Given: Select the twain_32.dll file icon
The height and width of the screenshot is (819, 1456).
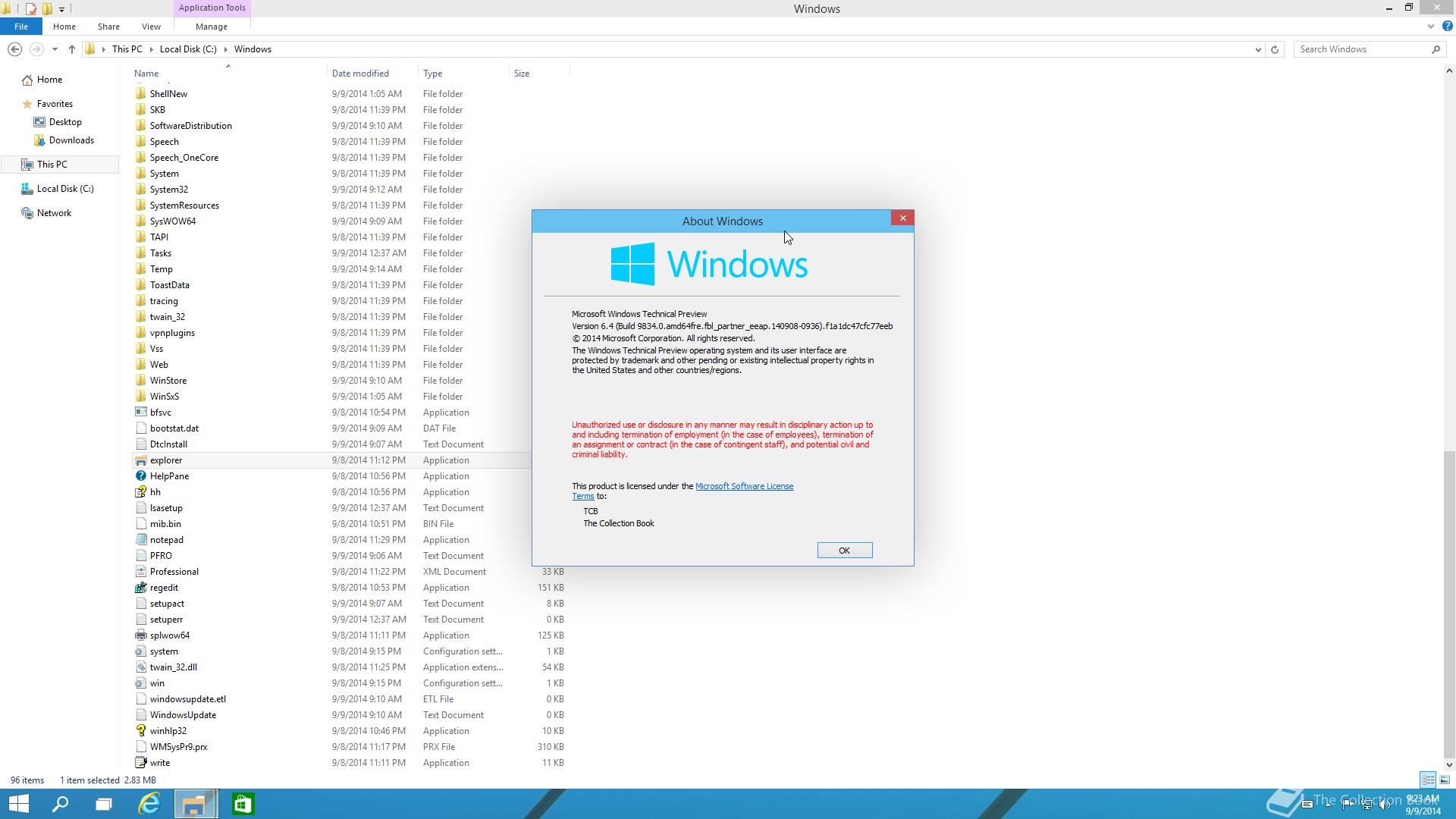Looking at the screenshot, I should [140, 667].
